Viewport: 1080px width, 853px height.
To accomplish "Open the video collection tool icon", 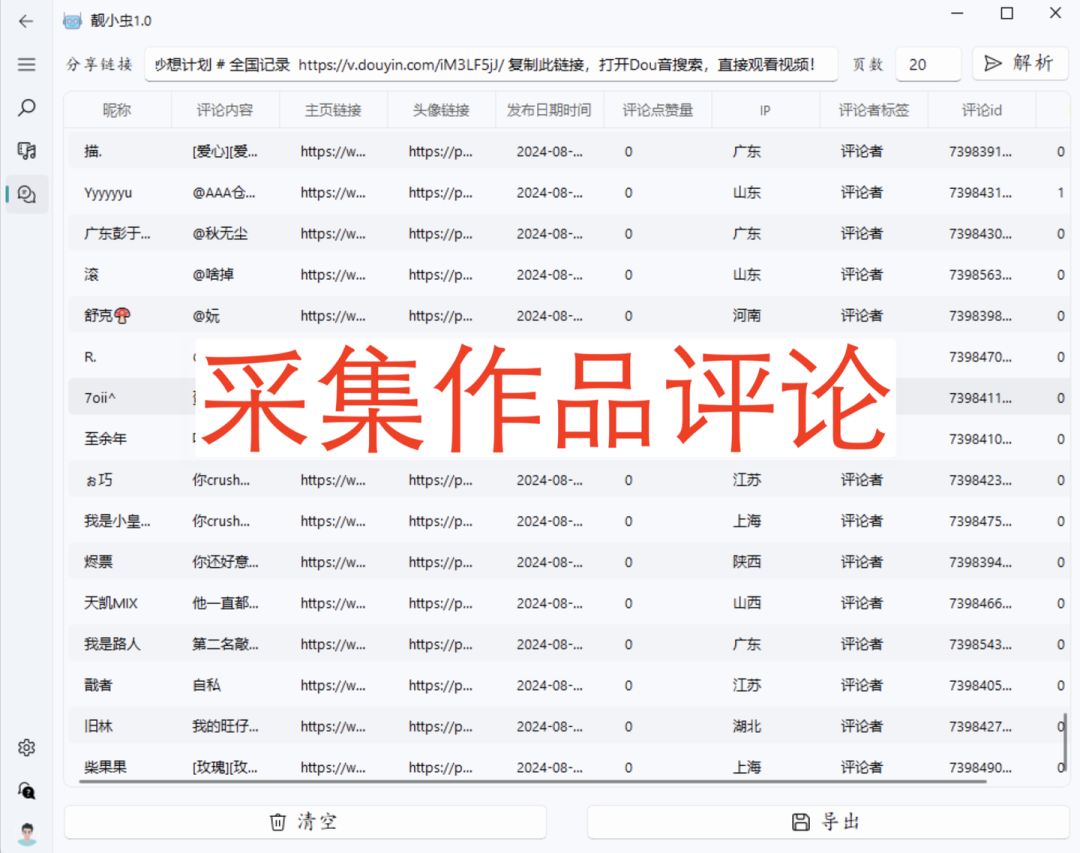I will pyautogui.click(x=26, y=150).
